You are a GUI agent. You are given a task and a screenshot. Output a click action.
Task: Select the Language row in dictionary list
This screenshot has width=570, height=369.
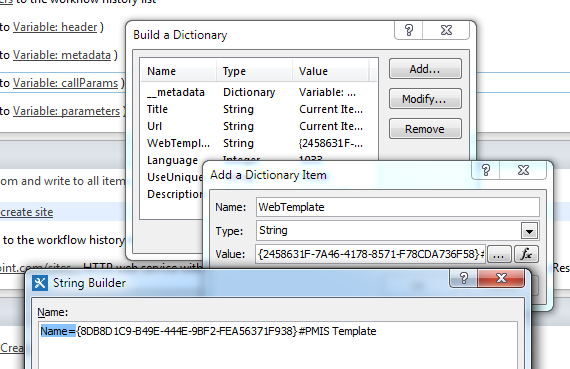(172, 160)
